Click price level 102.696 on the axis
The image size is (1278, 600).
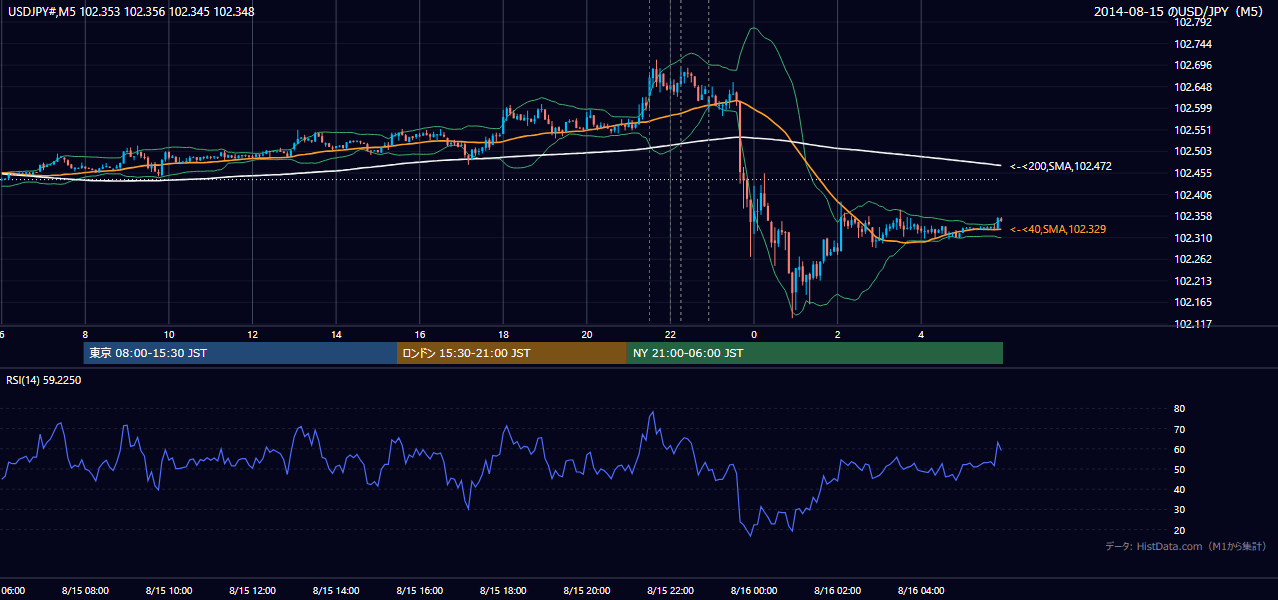click(x=1193, y=66)
